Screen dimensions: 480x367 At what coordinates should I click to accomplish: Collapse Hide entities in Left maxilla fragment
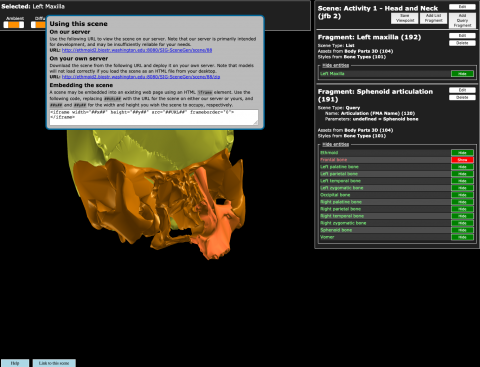[336, 65]
